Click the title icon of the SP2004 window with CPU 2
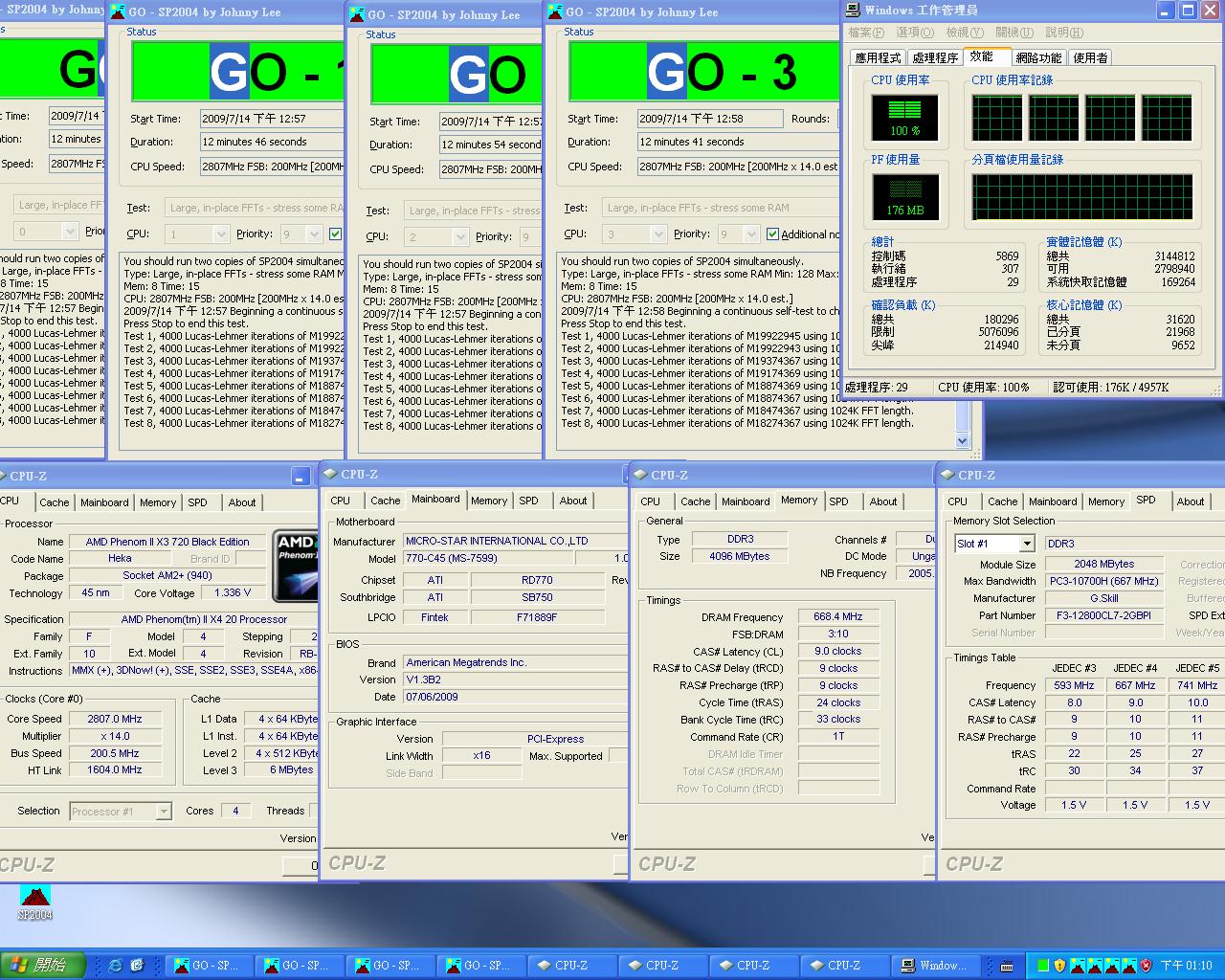The image size is (1225, 980). click(357, 14)
